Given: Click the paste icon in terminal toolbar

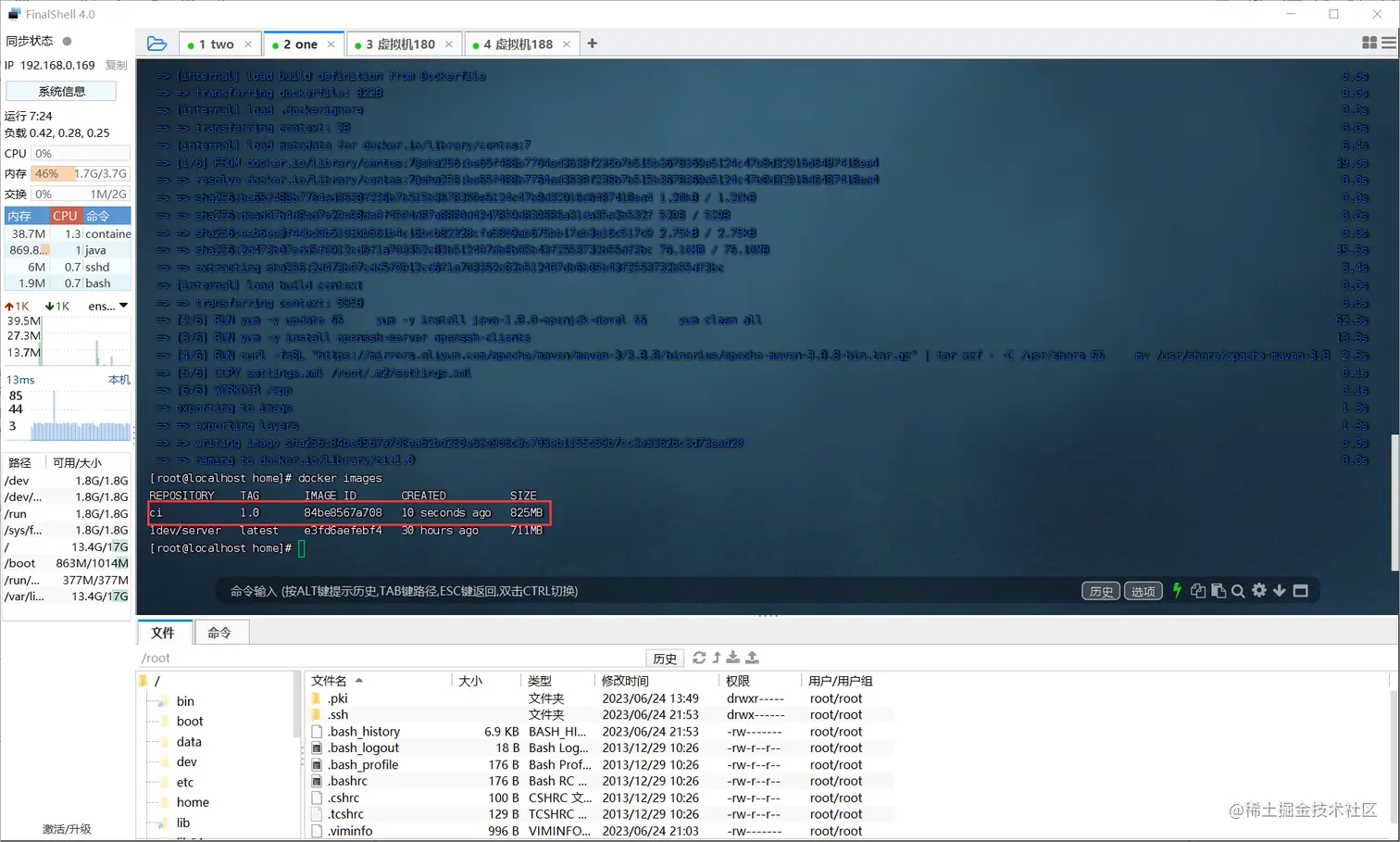Looking at the screenshot, I should pos(1219,591).
